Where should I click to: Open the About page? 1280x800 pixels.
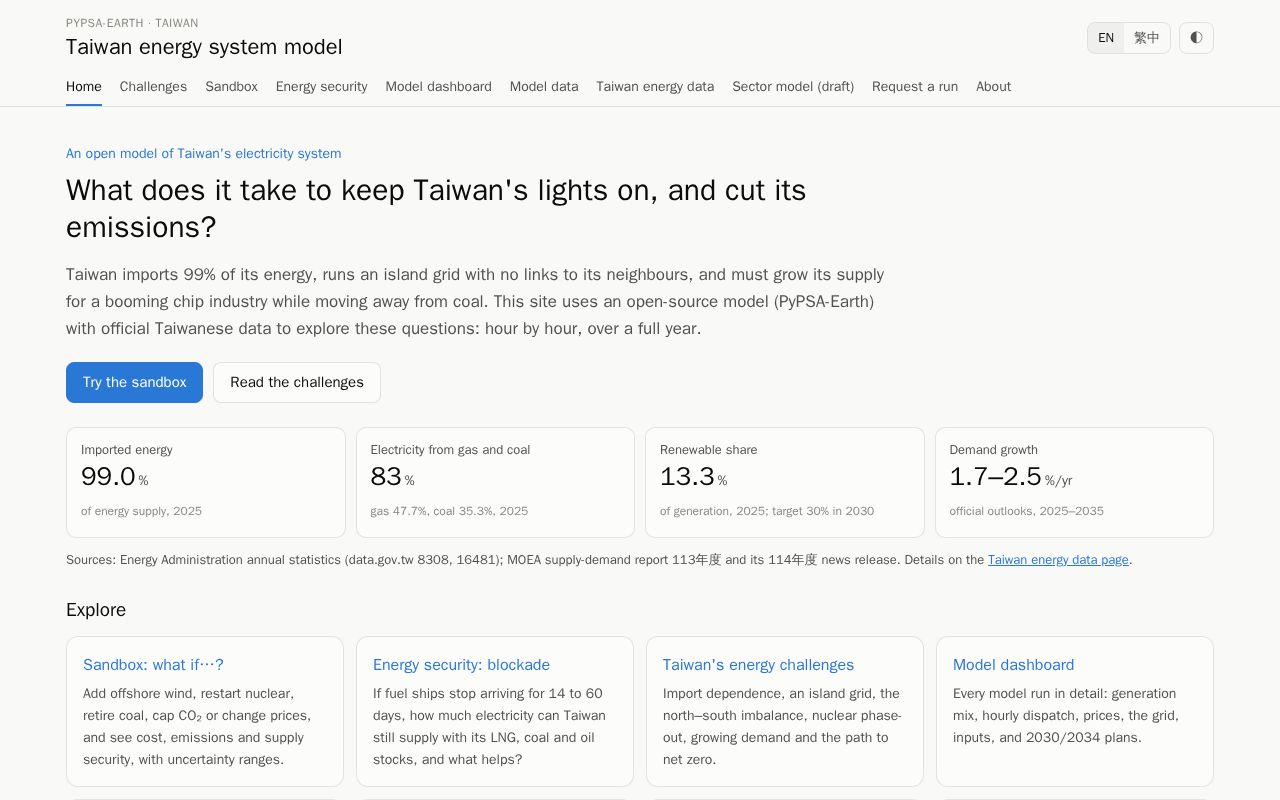(x=993, y=87)
